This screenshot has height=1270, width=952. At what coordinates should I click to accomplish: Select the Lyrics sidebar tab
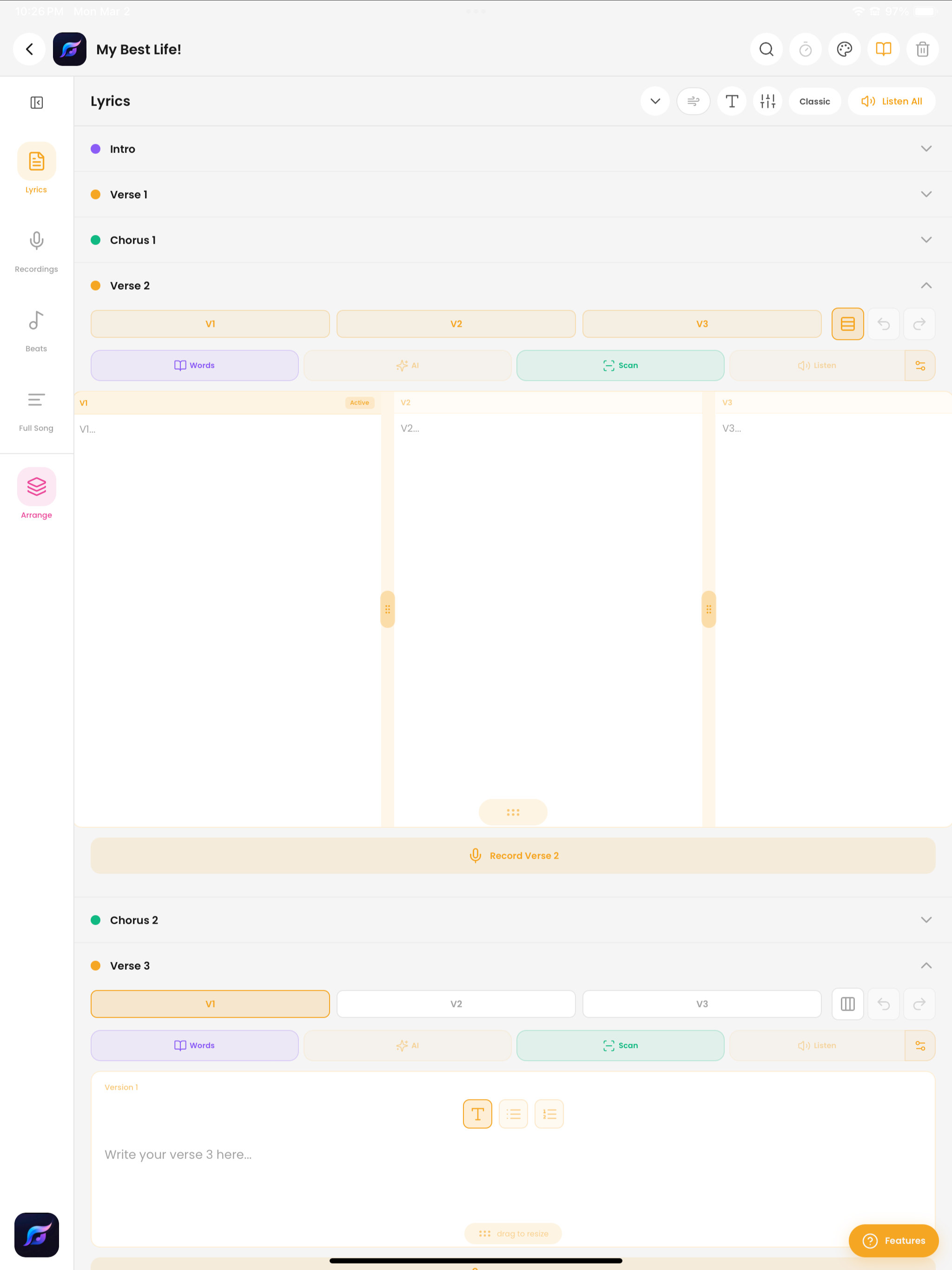tap(36, 168)
